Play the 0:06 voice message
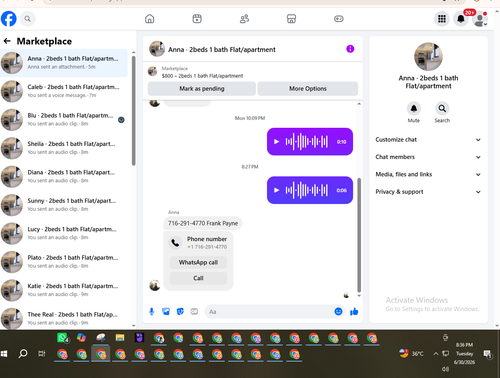Image resolution: width=500 pixels, height=378 pixels. click(x=276, y=190)
